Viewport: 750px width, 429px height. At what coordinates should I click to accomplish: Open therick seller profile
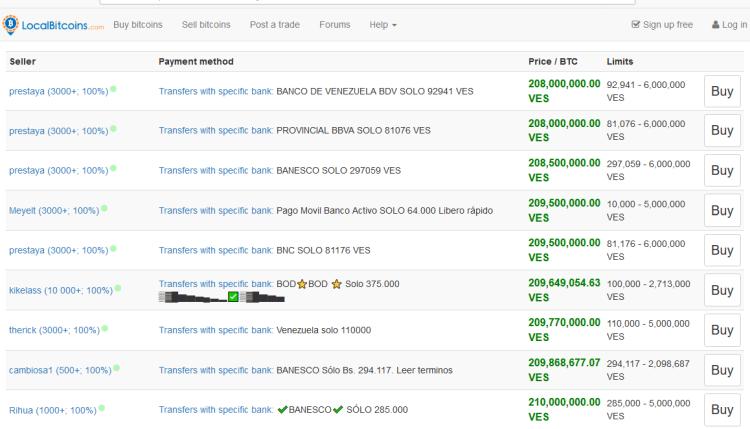click(54, 330)
